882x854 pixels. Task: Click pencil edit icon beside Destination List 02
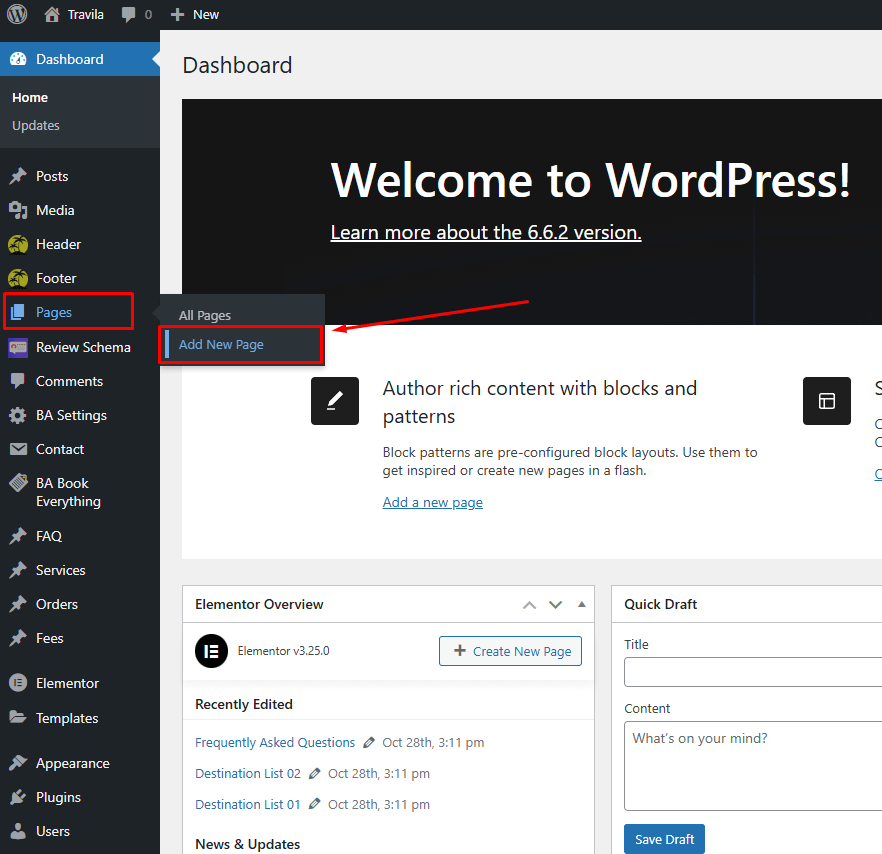point(315,774)
